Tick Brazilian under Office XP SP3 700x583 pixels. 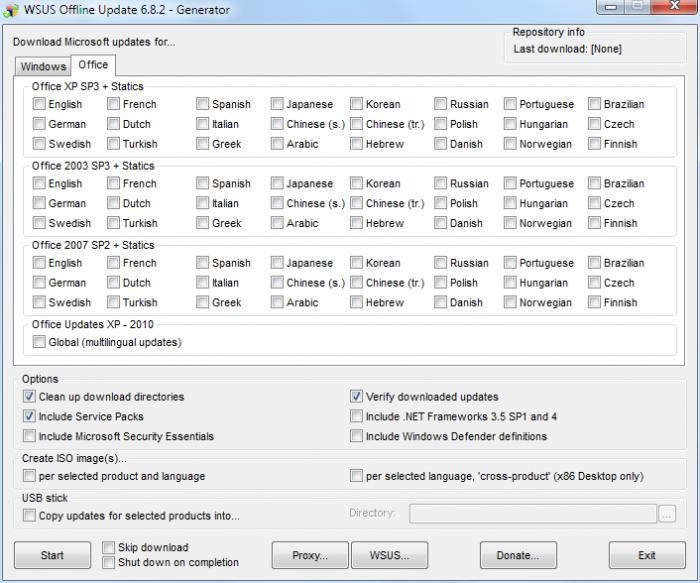[595, 104]
